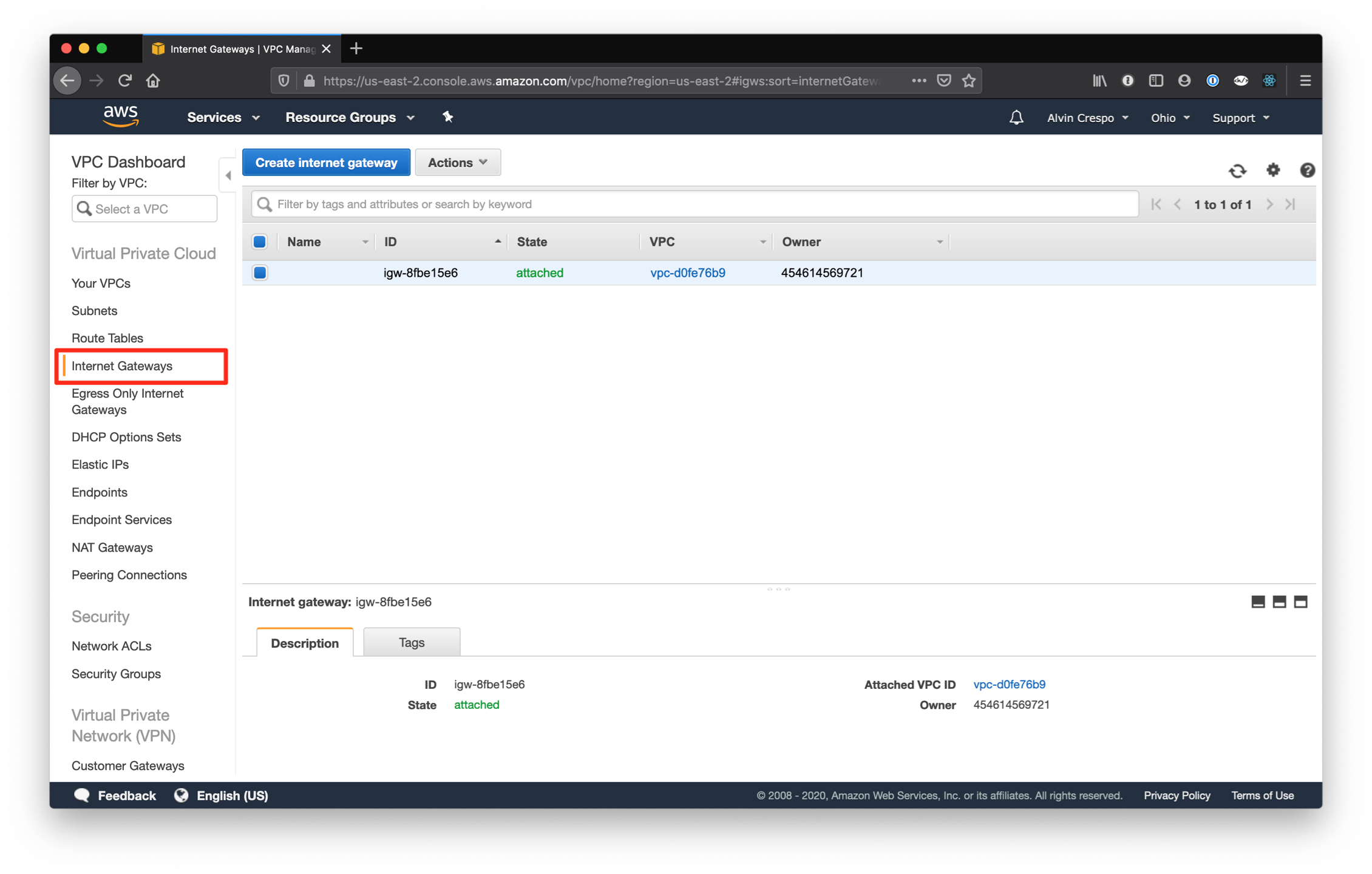Click the notifications bell icon
Image resolution: width=1372 pixels, height=874 pixels.
1016,117
